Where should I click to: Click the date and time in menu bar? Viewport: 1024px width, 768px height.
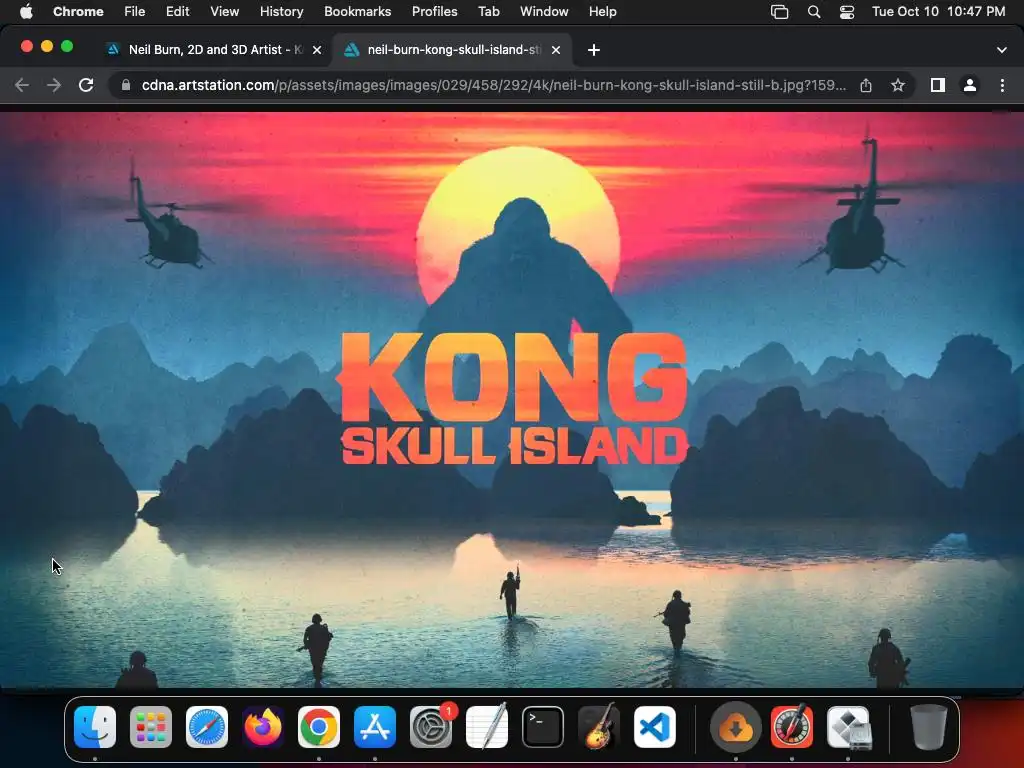coord(938,12)
